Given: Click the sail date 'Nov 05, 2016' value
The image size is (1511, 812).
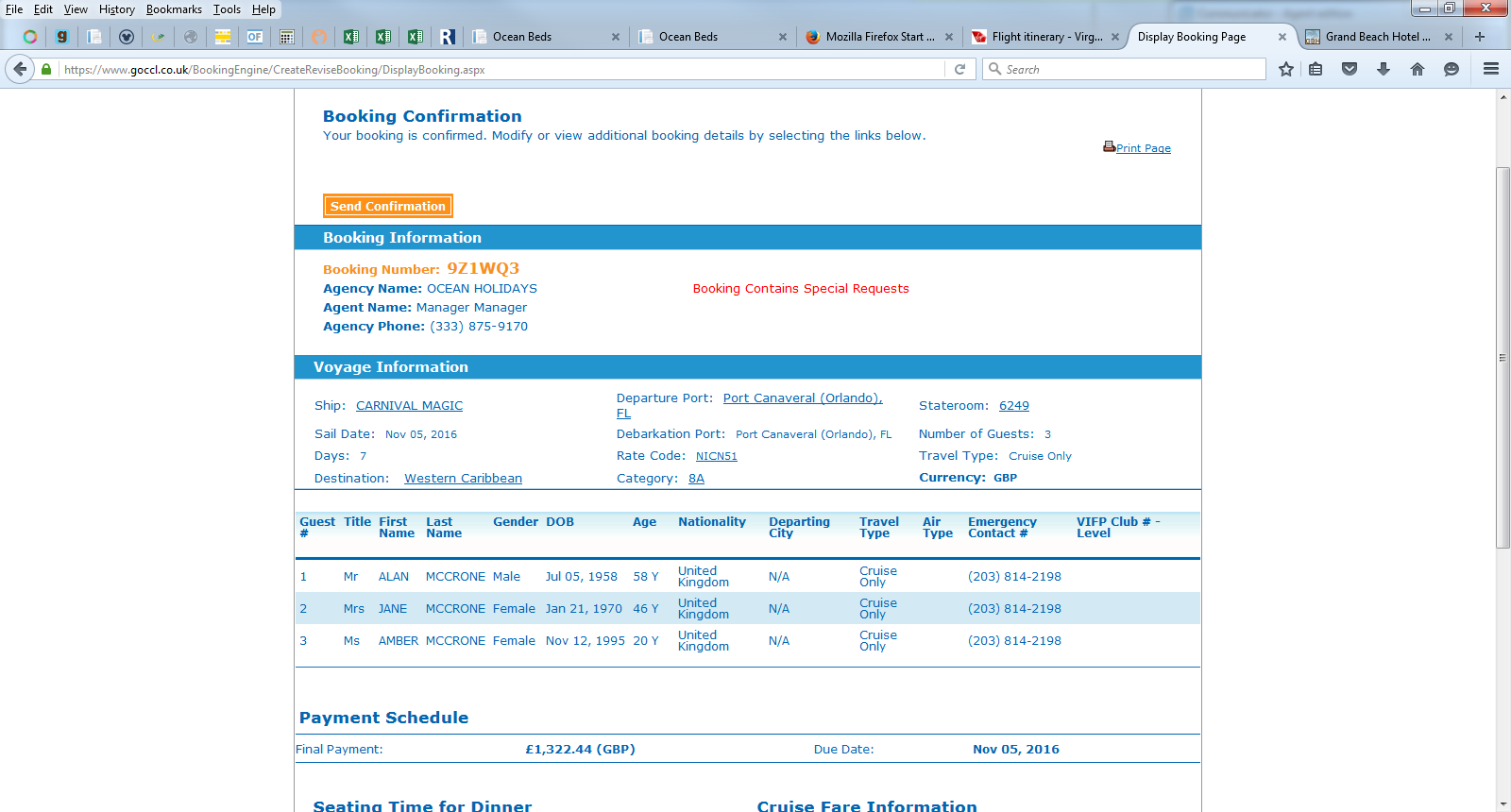Looking at the screenshot, I should pos(421,434).
